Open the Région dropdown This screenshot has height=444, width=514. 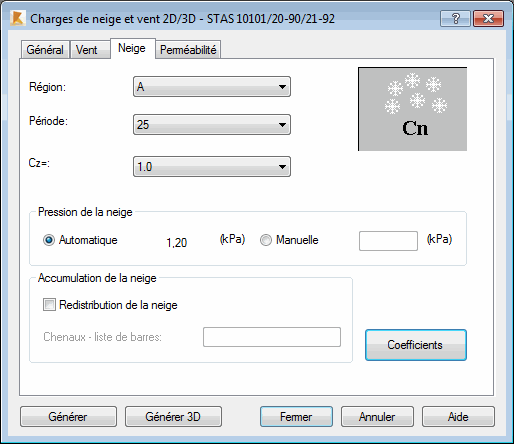212,87
